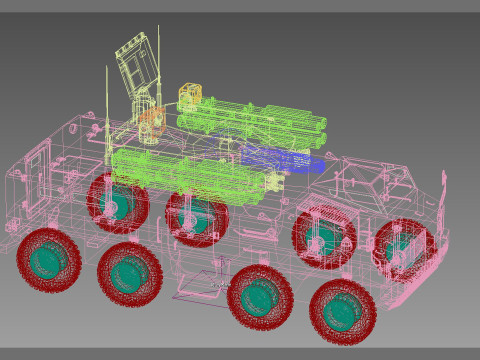Select the front near-side wheel's teal hub
Screen dimensions: 480x360
pyautogui.click(x=342, y=312)
